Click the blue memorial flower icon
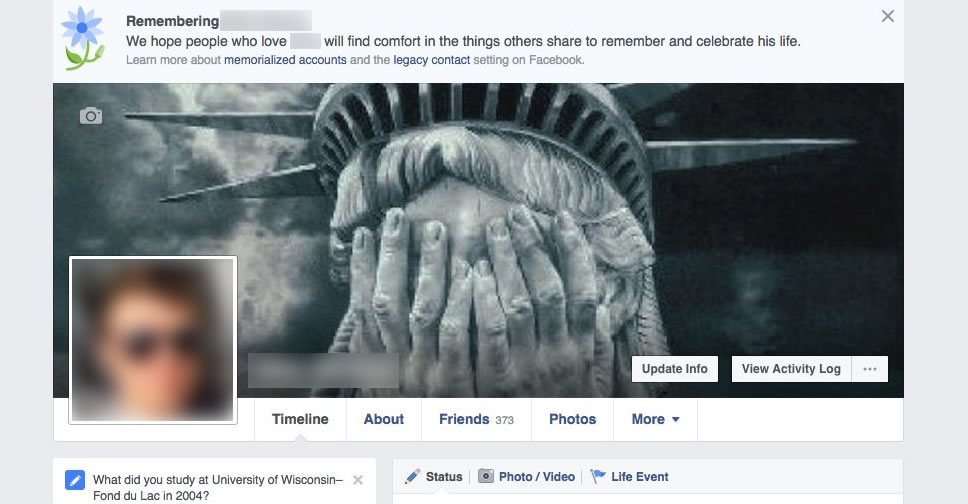The width and height of the screenshot is (968, 504). click(83, 38)
